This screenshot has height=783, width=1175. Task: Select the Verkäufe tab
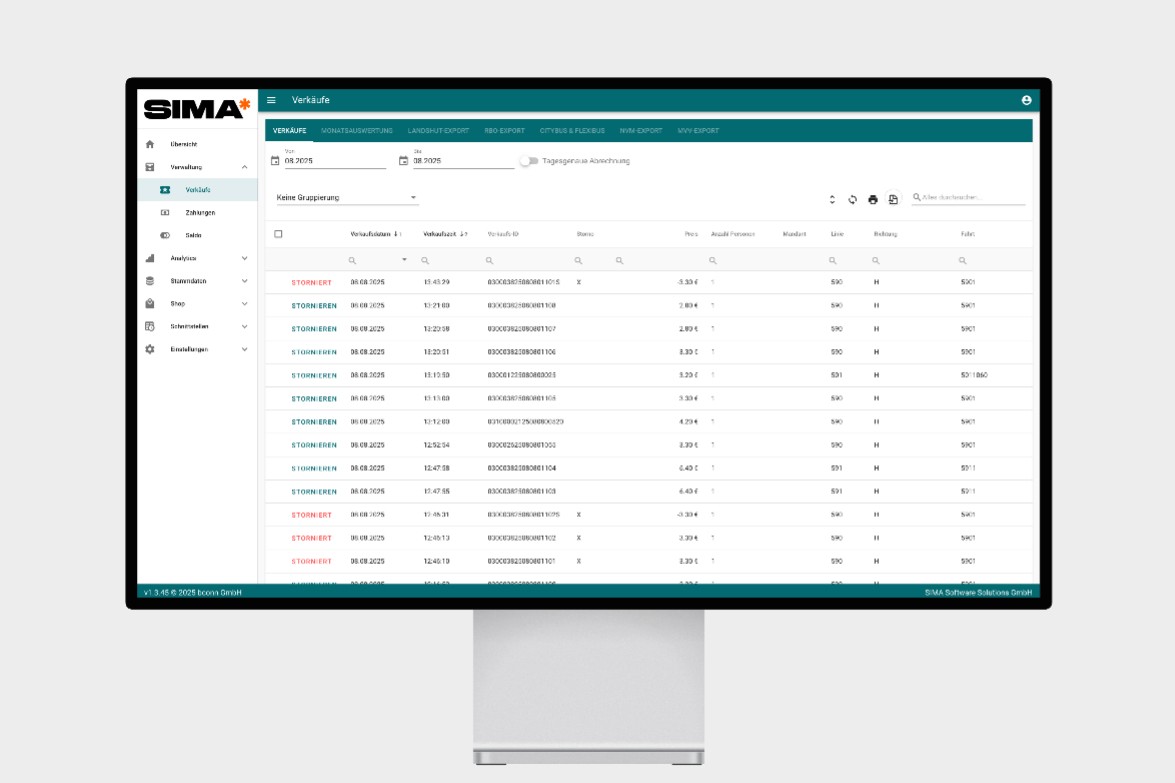pos(289,130)
